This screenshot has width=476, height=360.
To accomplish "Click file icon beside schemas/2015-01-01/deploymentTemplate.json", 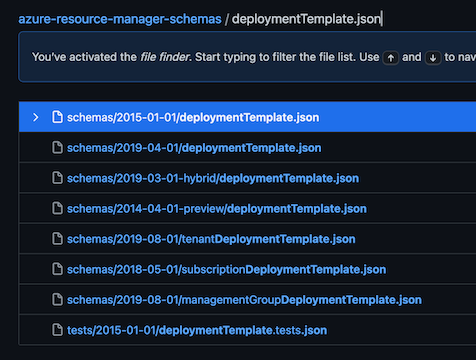I will click(x=57, y=117).
